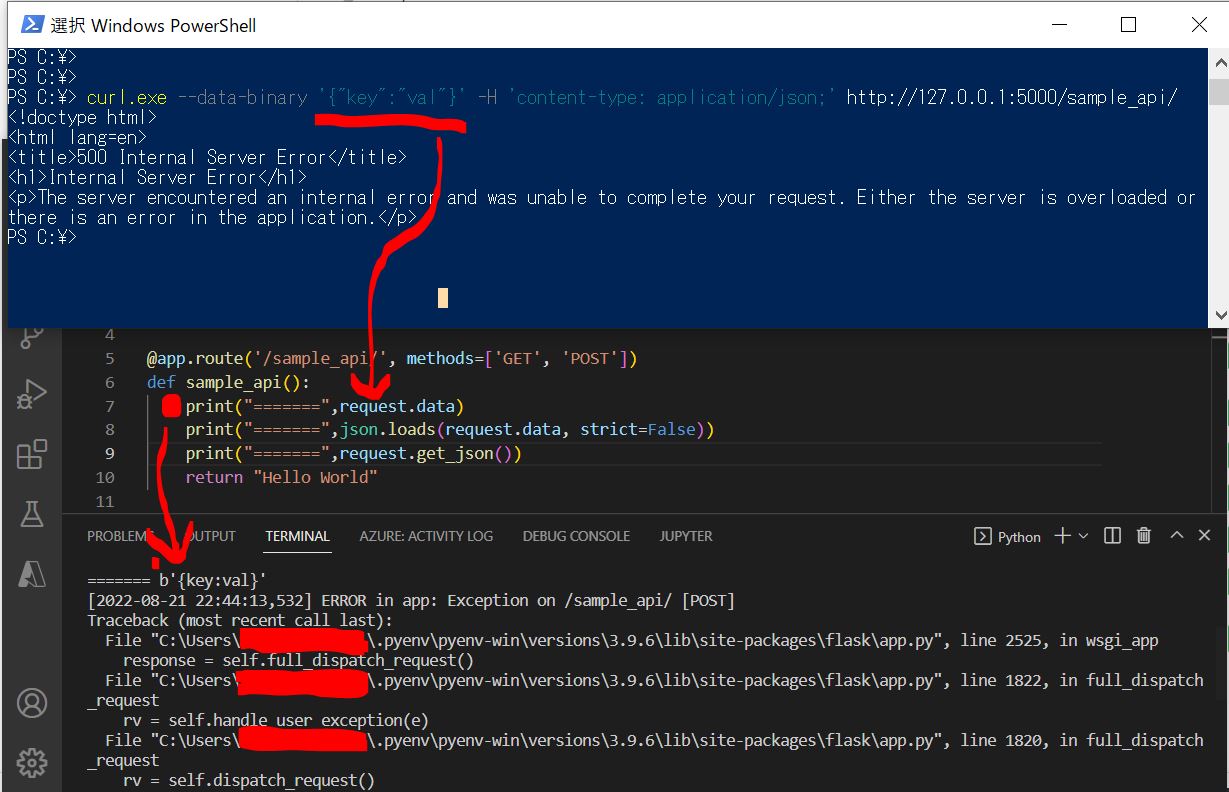Open the Source Control view in the activity bar
Image resolution: width=1229 pixels, height=792 pixels.
(32, 338)
